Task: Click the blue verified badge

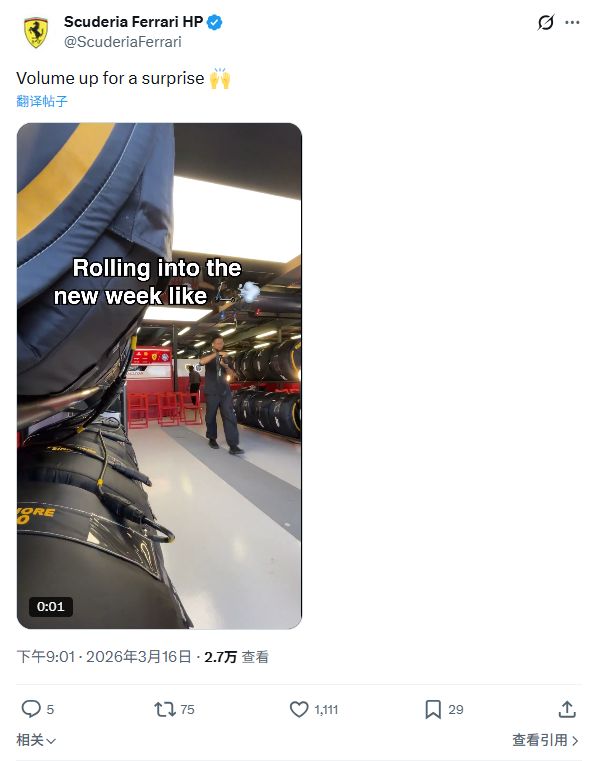Action: (215, 22)
